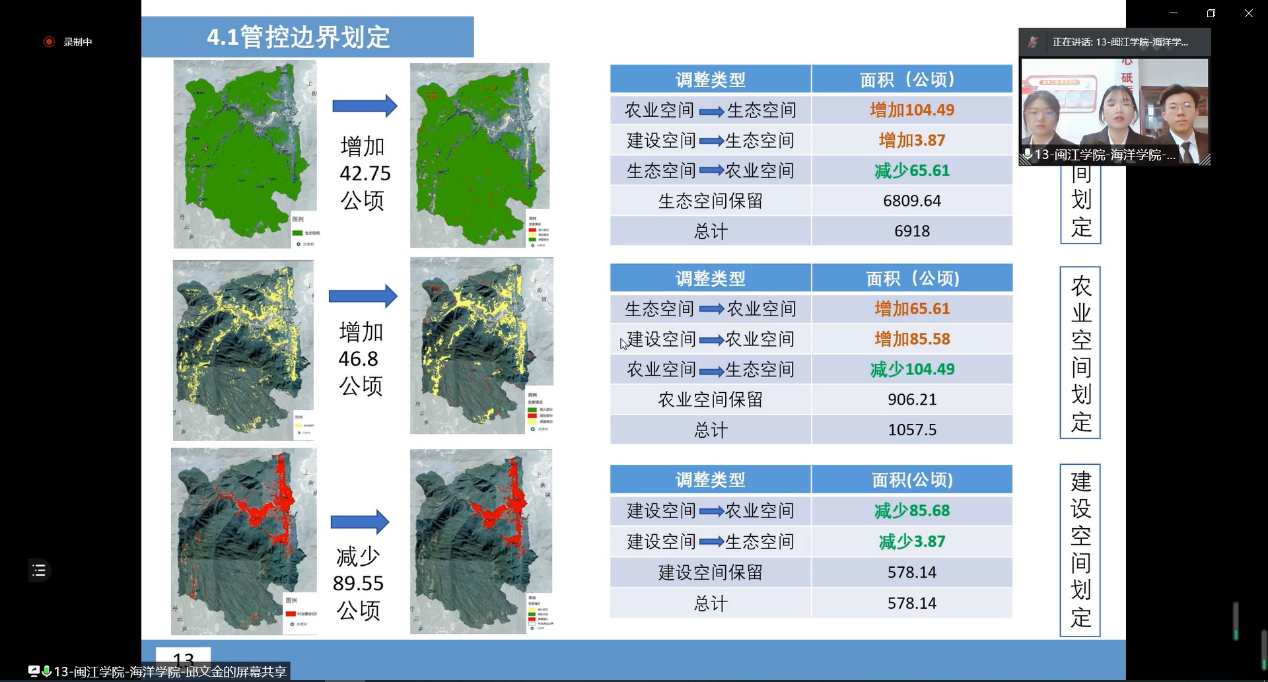This screenshot has height=682, width=1268.
Task: Click the screen-share icon in bottom-left label
Action: pyautogui.click(x=34, y=671)
